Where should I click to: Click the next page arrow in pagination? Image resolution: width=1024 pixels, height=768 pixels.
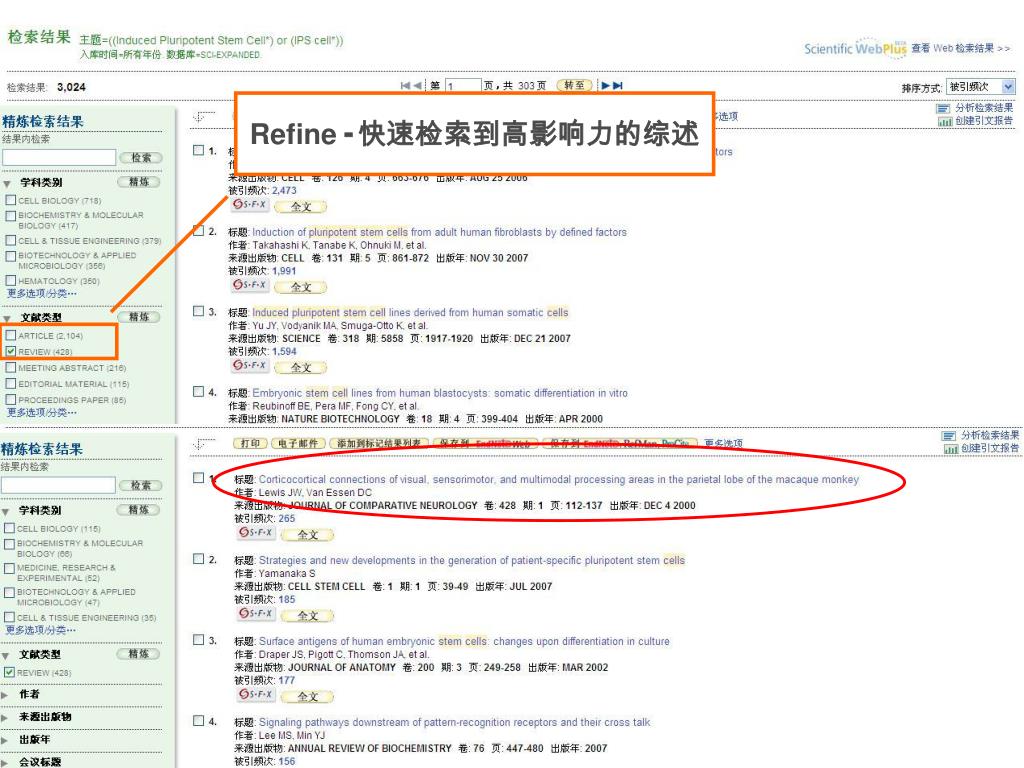[x=606, y=87]
